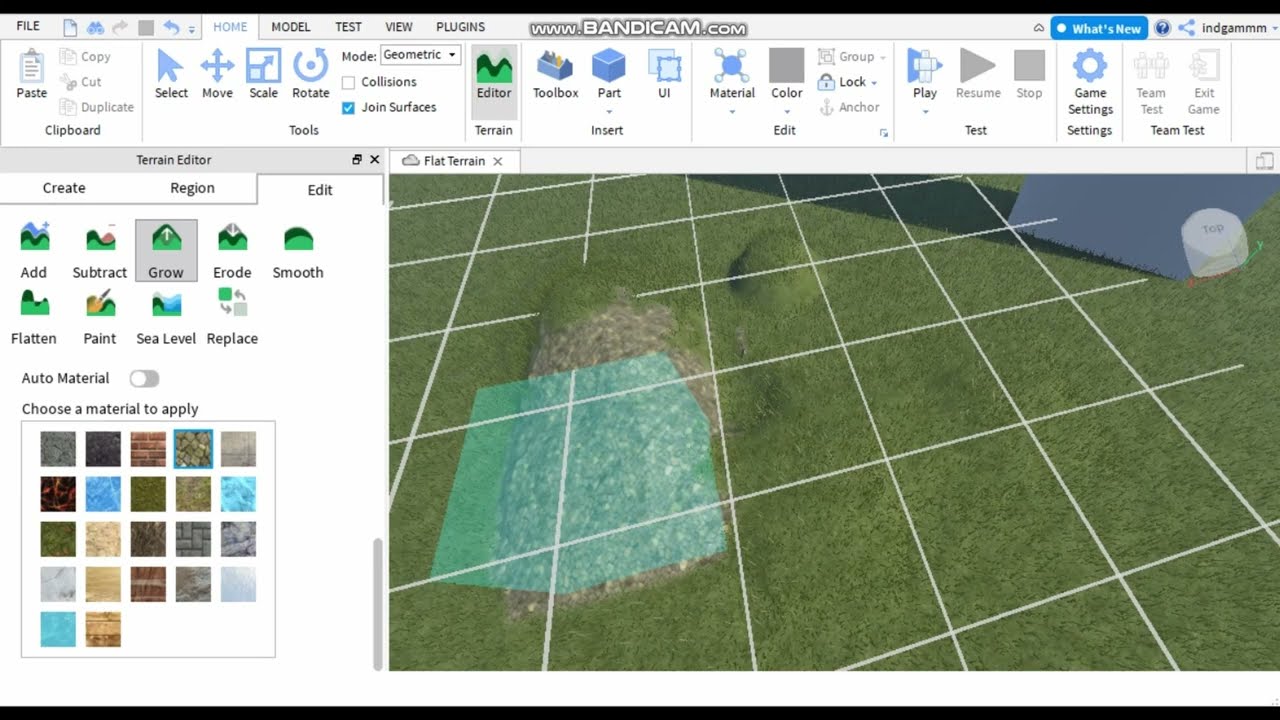The height and width of the screenshot is (720, 1280).
Task: Switch to the MODEL ribbon tab
Action: (x=291, y=27)
